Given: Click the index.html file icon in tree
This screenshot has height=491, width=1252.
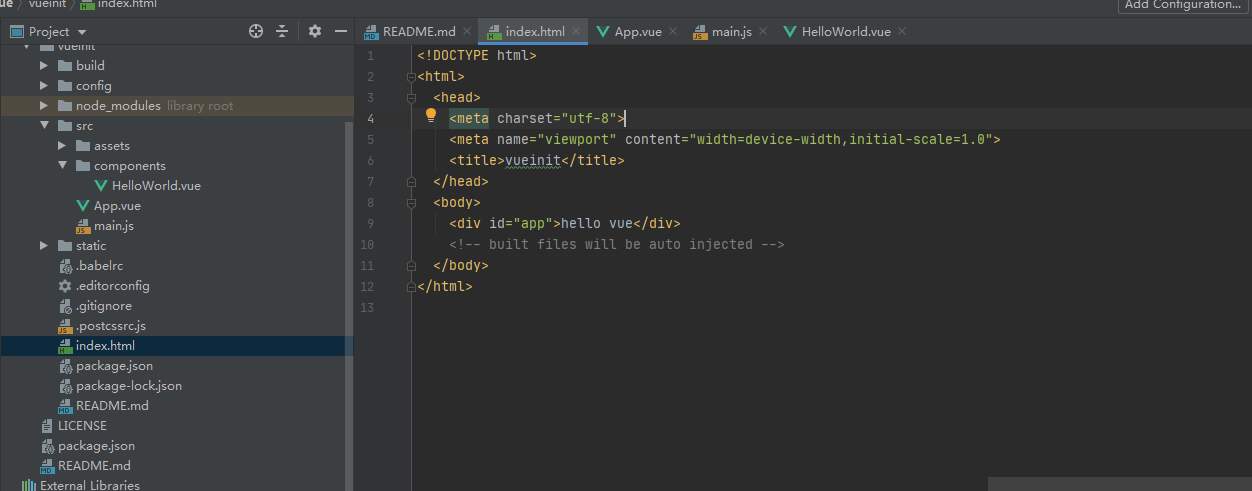Looking at the screenshot, I should (x=65, y=346).
